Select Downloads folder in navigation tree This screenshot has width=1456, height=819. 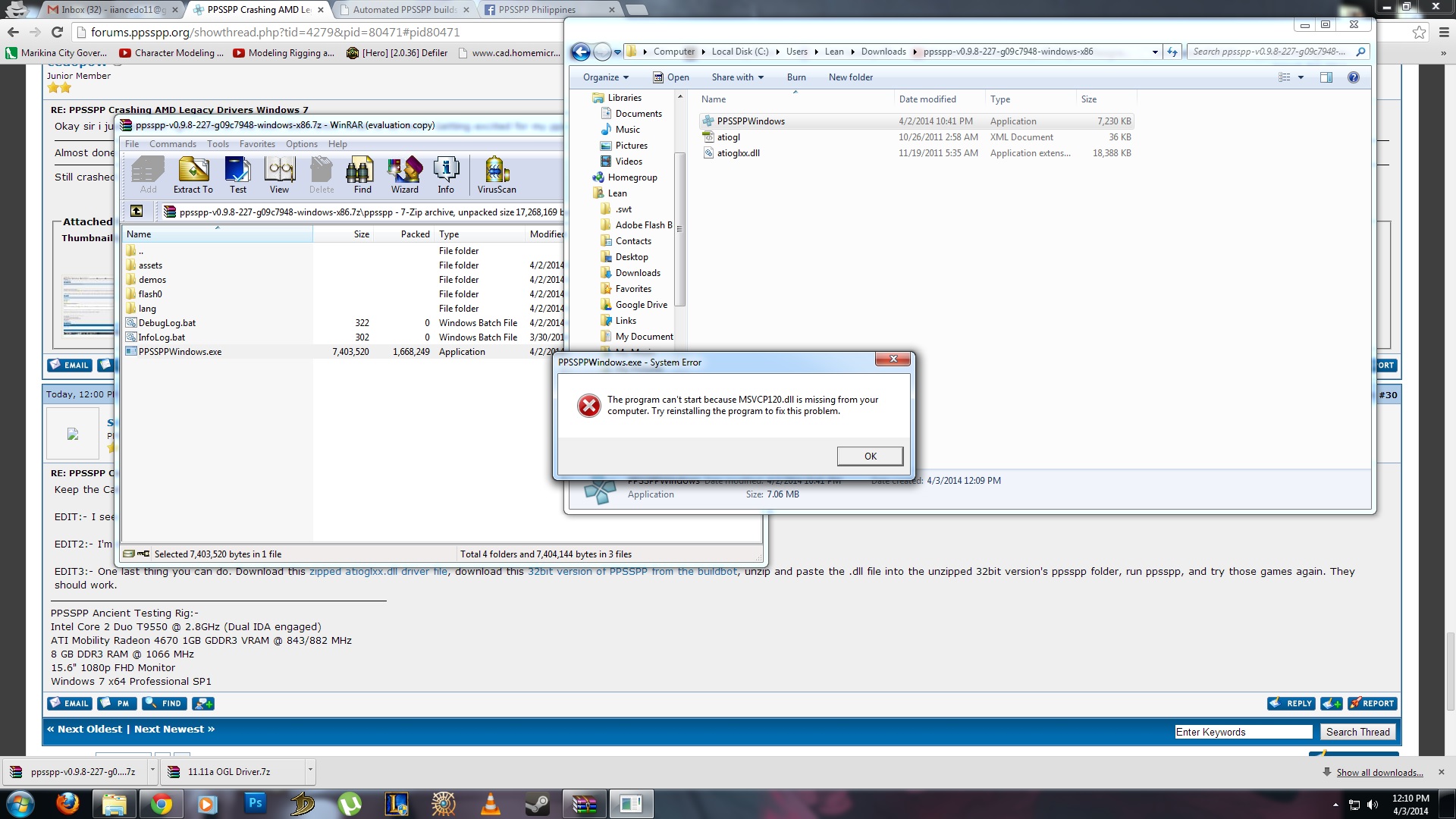point(637,273)
